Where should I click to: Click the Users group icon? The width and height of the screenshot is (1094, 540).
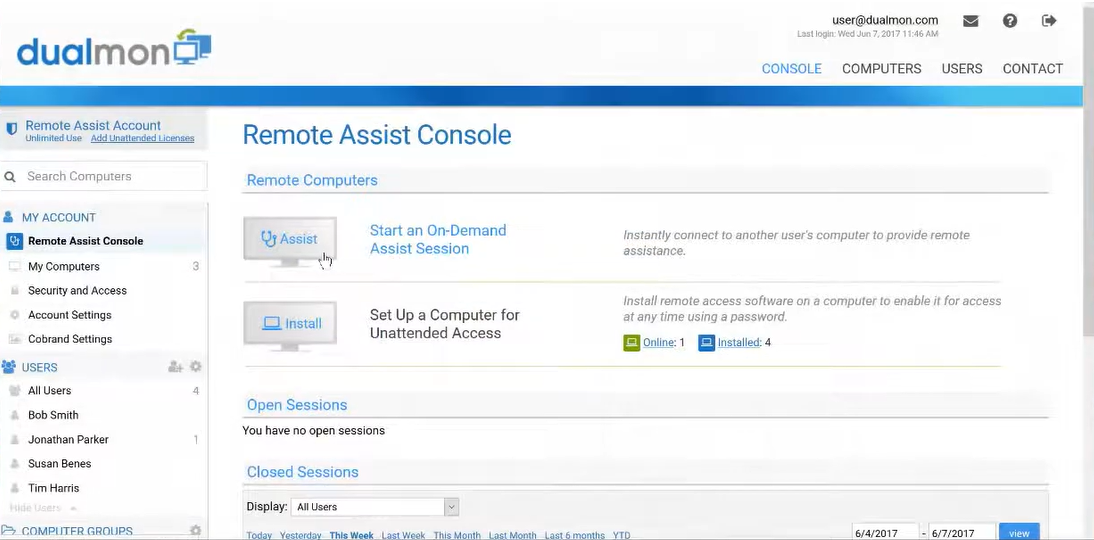[9, 367]
